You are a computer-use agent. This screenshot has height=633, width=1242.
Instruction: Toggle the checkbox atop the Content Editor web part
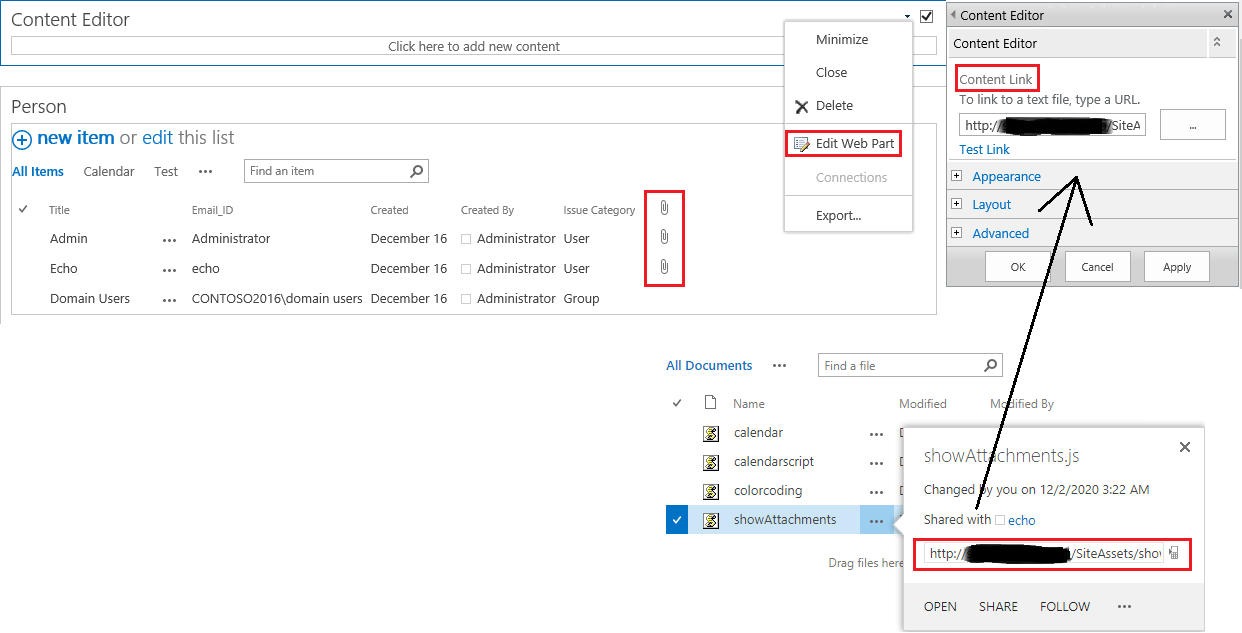tap(926, 16)
